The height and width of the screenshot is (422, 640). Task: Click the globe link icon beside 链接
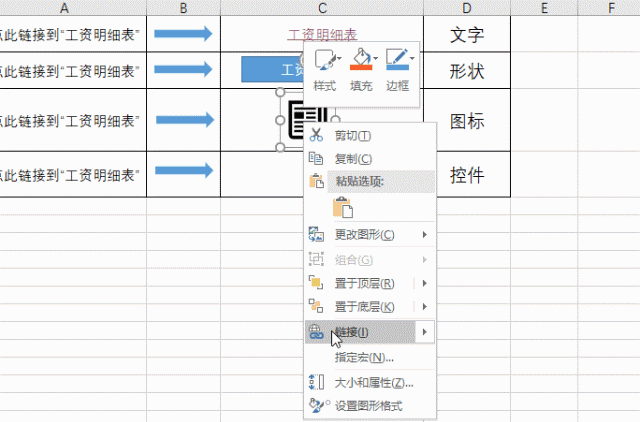click(316, 332)
